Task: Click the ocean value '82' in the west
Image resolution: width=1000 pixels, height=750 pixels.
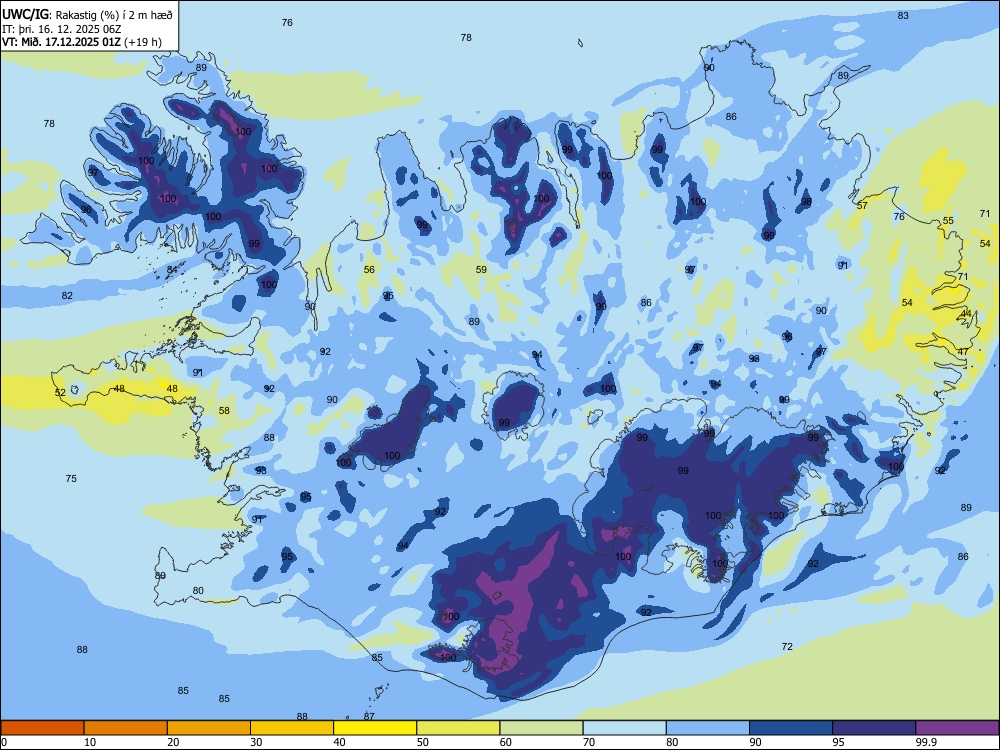Action: coord(67,295)
